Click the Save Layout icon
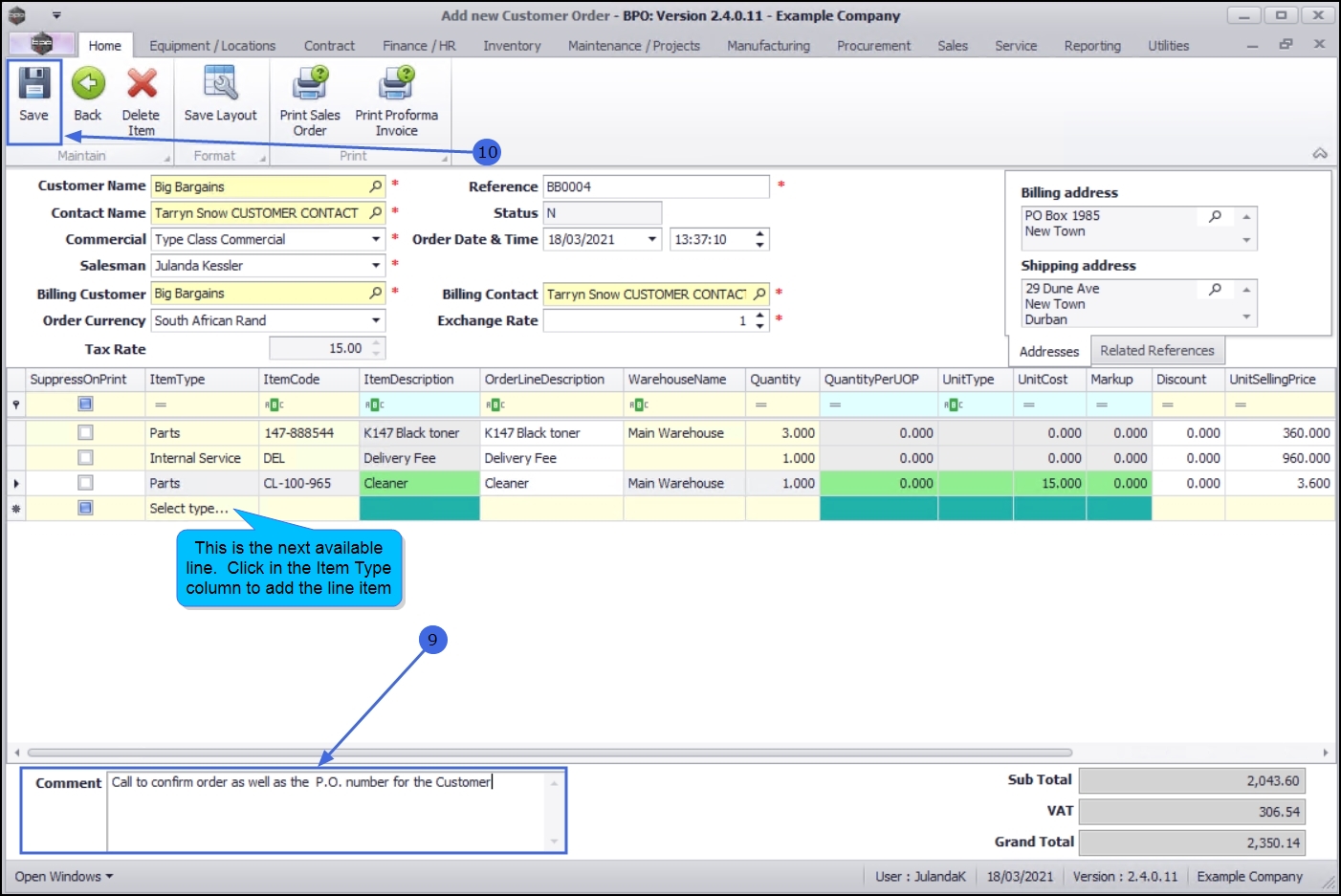Screen dimensions: 1341x896 click(220, 84)
